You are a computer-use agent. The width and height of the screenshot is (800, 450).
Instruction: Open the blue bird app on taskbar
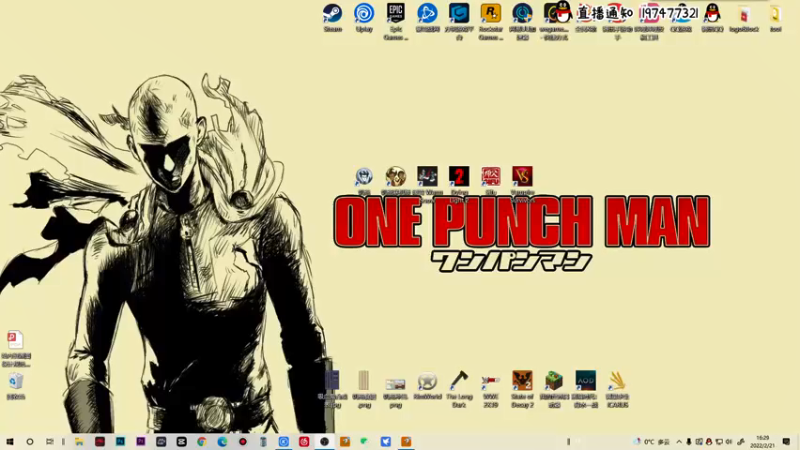coord(385,442)
